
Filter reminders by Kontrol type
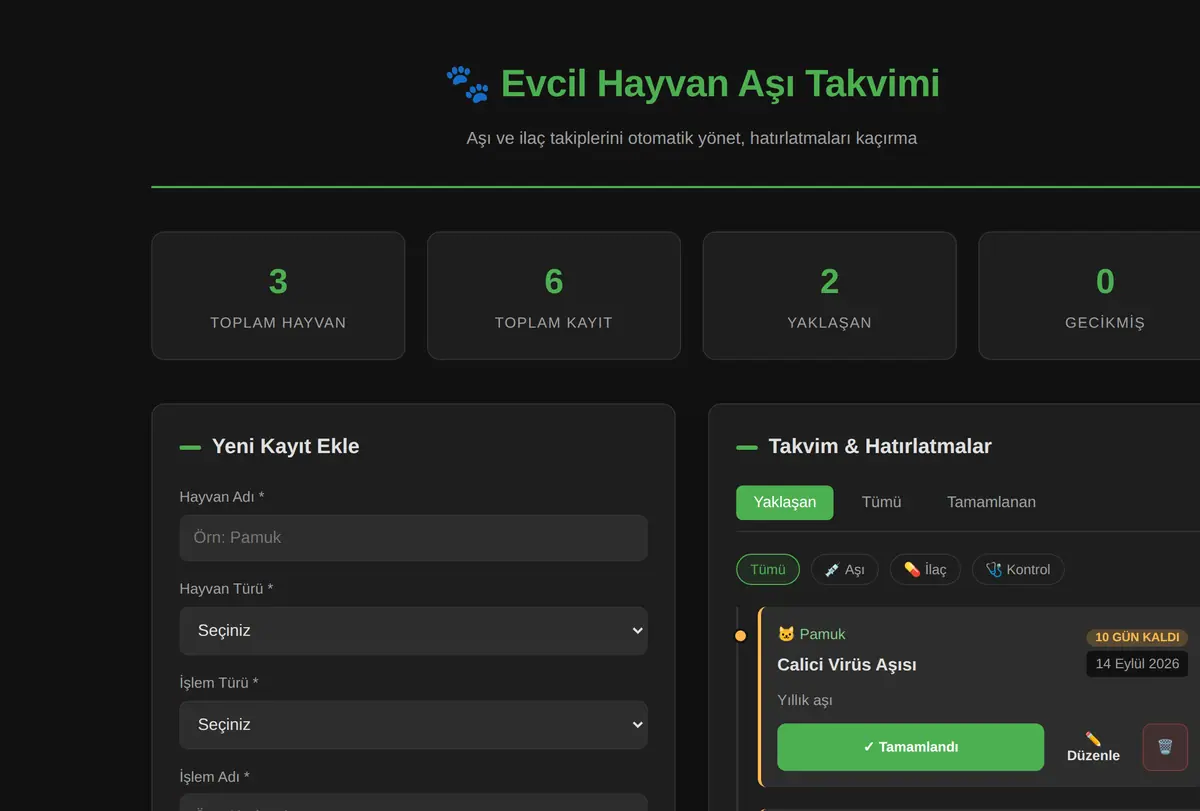click(1018, 569)
